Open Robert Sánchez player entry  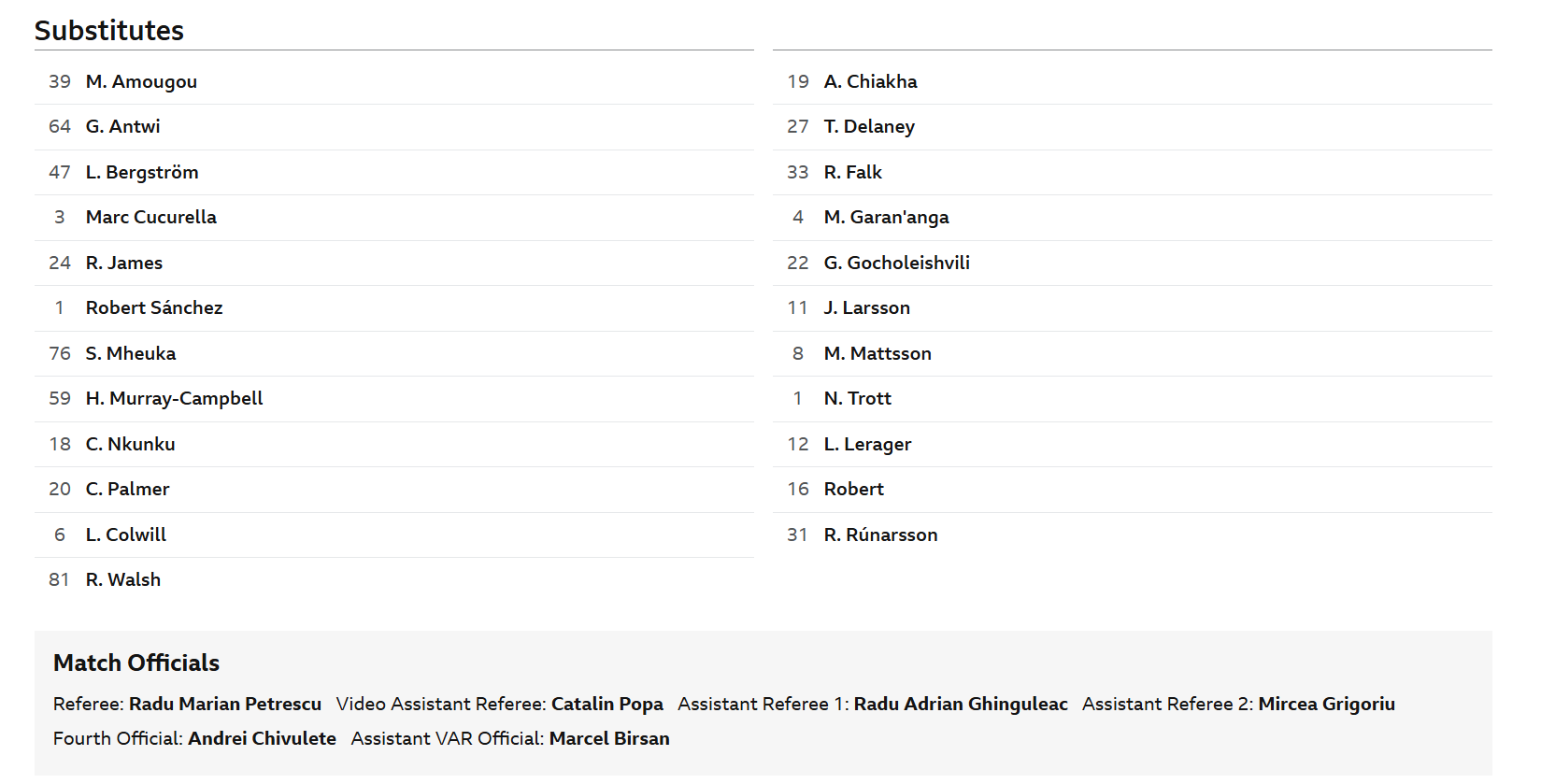[154, 307]
